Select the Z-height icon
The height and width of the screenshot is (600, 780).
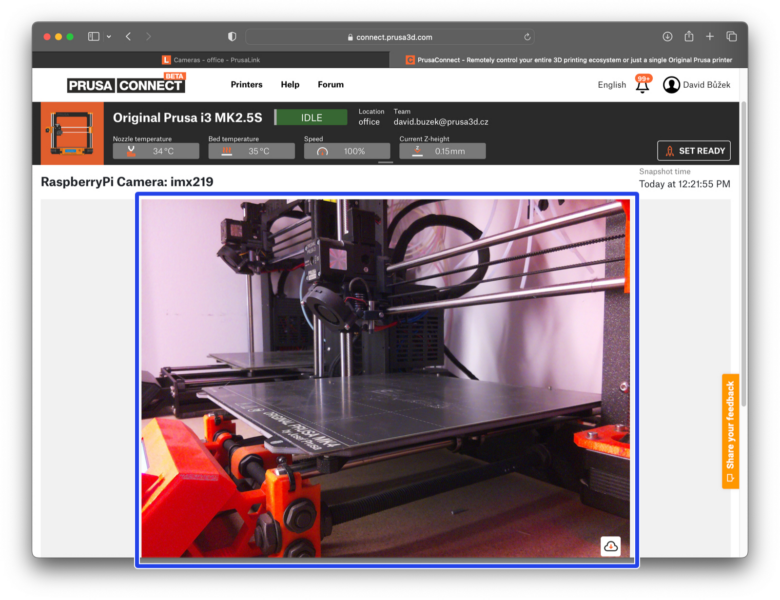(x=417, y=151)
